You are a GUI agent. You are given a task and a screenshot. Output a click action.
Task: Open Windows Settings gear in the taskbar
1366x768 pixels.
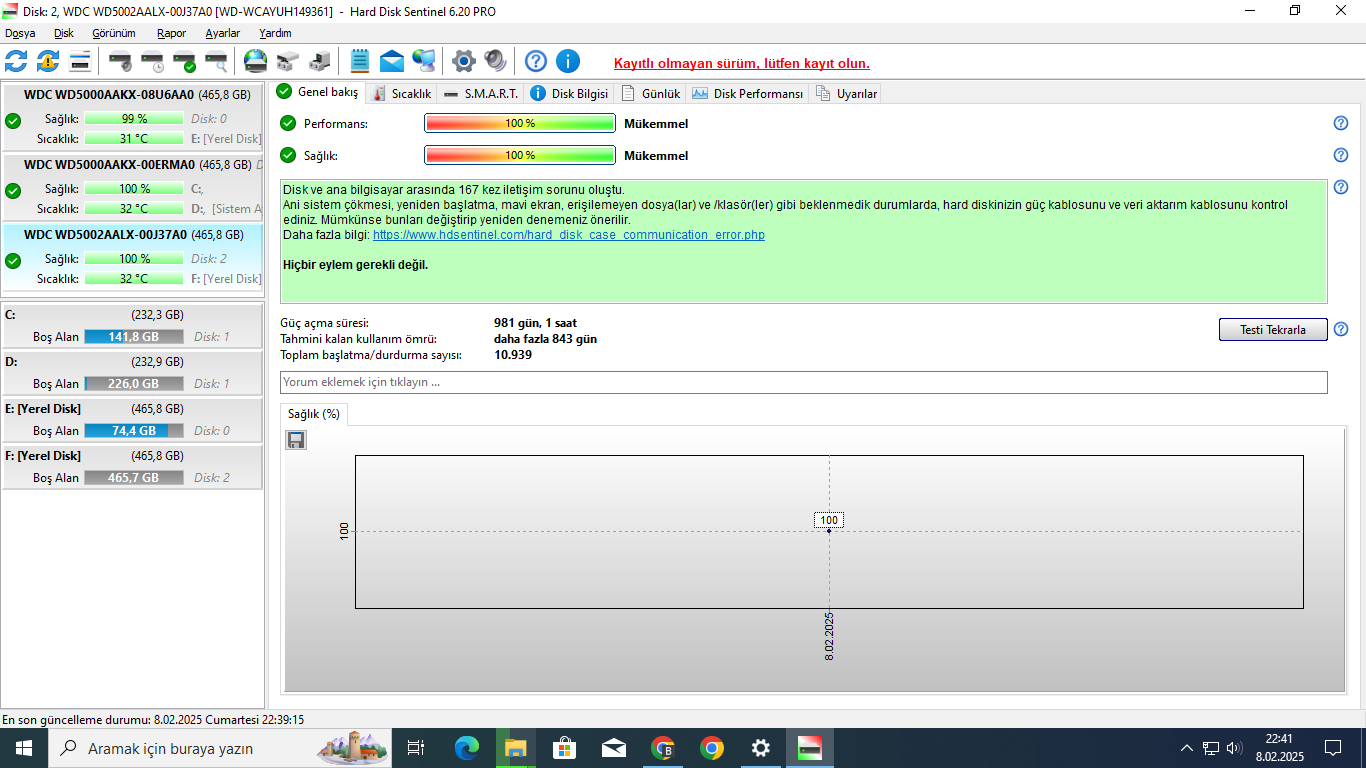761,748
